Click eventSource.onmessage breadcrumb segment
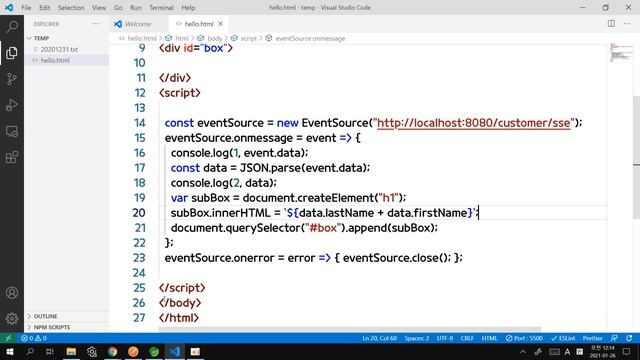 pos(310,38)
